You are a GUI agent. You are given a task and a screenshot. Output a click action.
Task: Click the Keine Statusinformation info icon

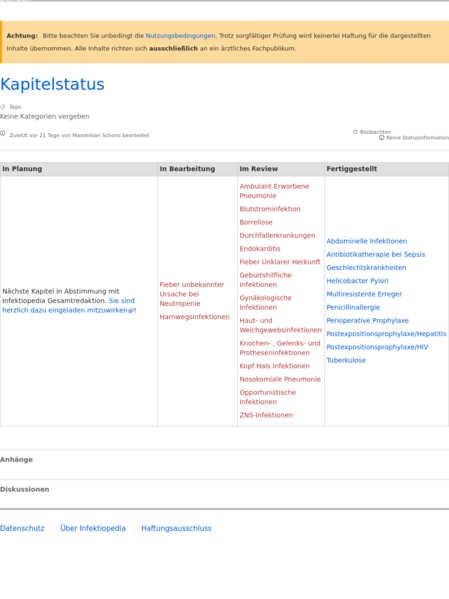click(x=381, y=138)
